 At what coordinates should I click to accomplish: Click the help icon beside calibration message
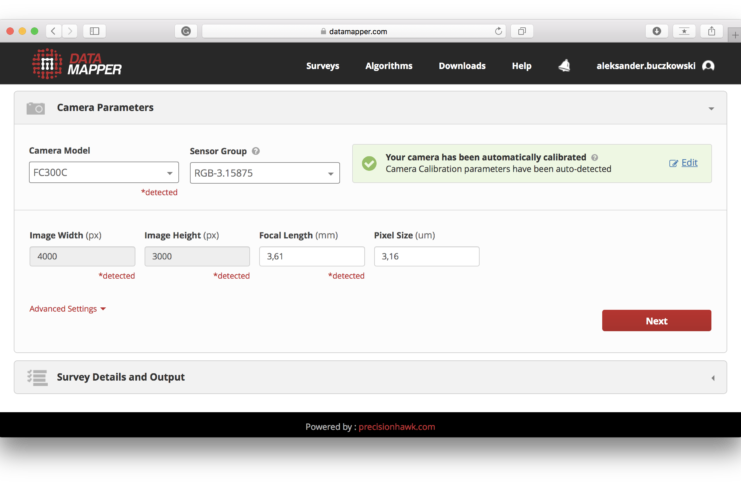(x=595, y=157)
